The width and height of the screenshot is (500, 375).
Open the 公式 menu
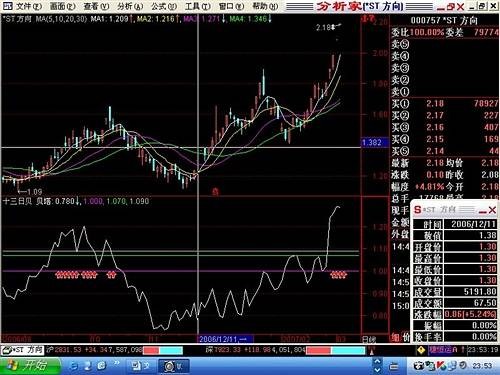pyautogui.click(x=164, y=6)
